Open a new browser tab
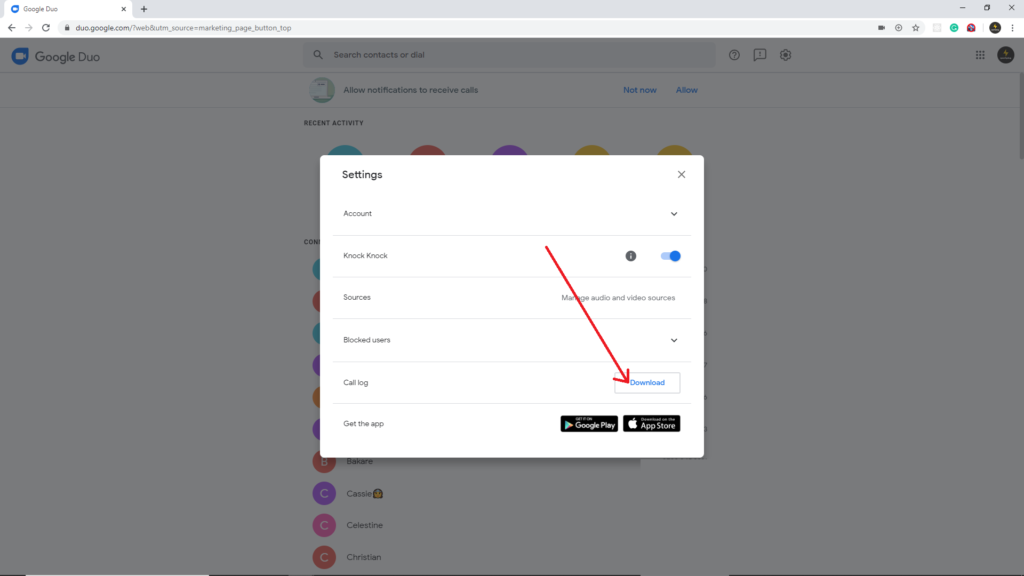 click(x=144, y=9)
